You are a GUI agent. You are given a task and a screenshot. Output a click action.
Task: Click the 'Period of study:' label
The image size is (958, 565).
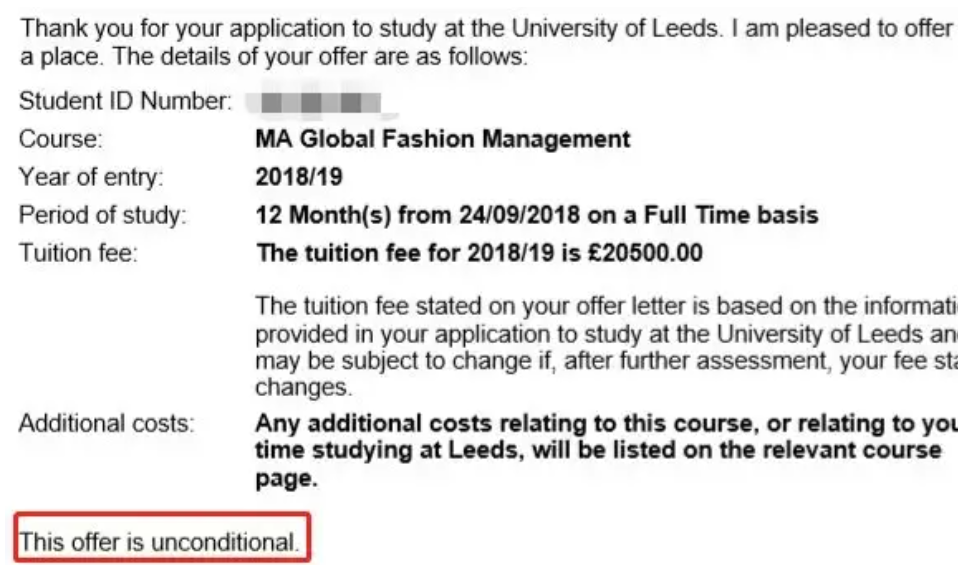tap(102, 215)
